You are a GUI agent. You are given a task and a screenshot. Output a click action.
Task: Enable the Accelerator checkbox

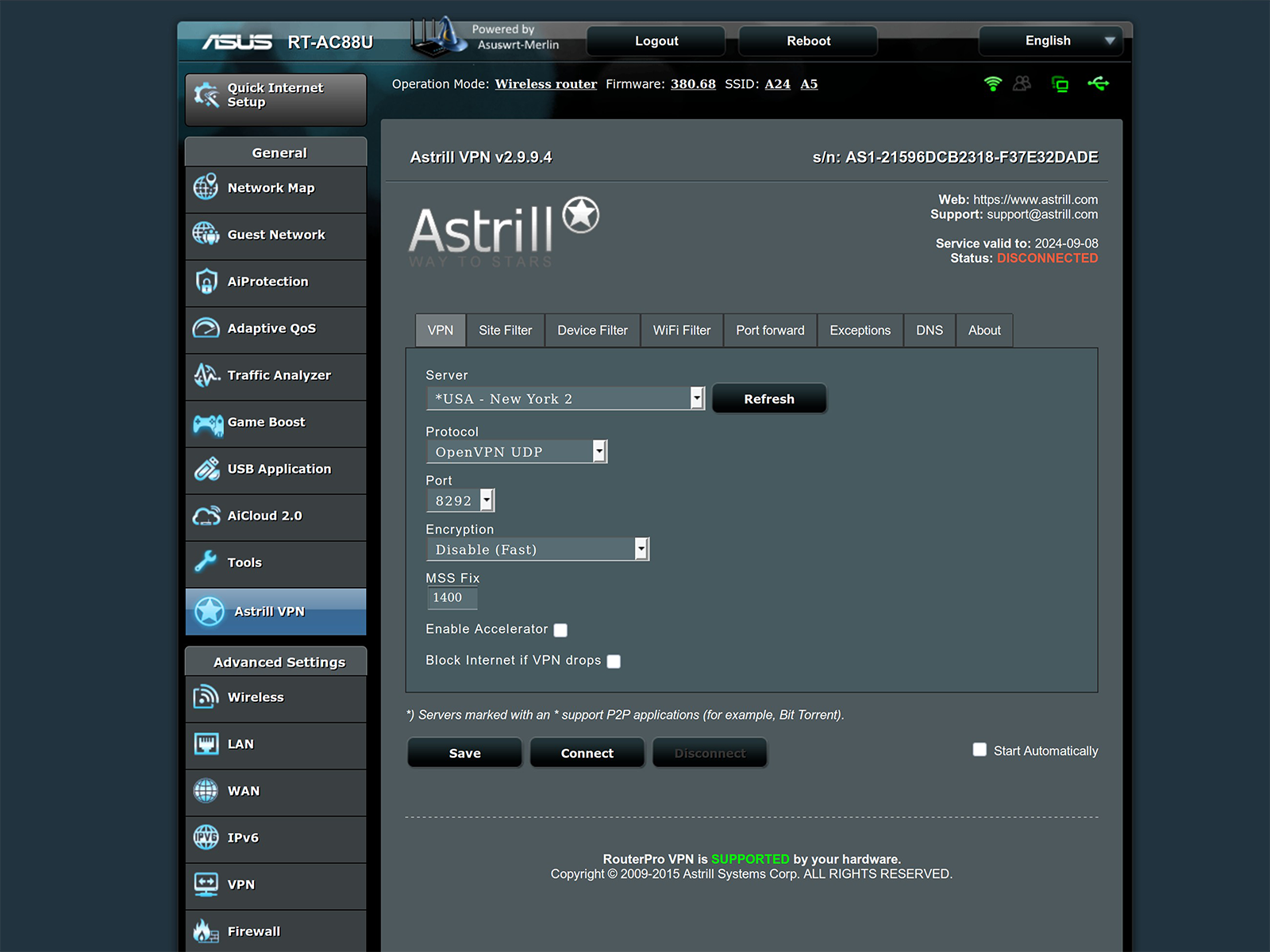(560, 630)
